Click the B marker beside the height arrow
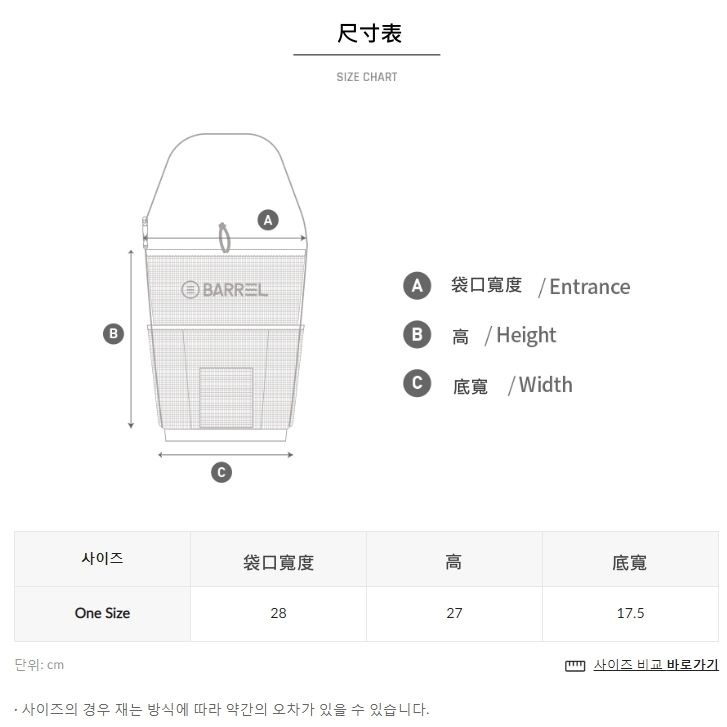Screen dimensions: 727x727 pos(113,334)
